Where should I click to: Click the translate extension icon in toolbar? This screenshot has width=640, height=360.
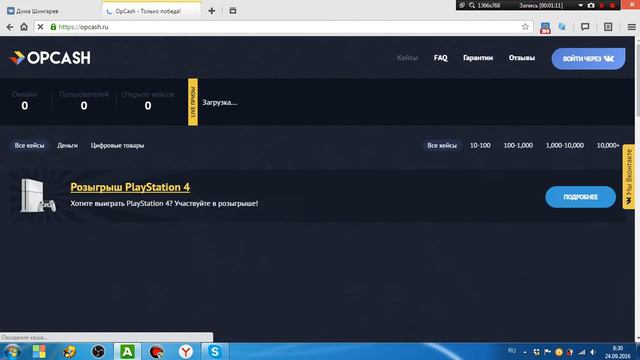tap(562, 27)
